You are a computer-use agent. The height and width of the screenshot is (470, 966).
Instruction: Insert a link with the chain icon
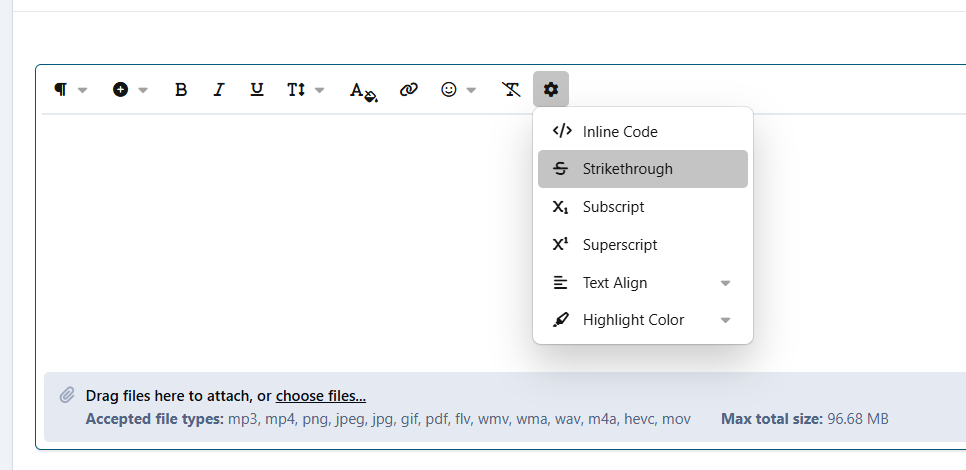(x=408, y=90)
